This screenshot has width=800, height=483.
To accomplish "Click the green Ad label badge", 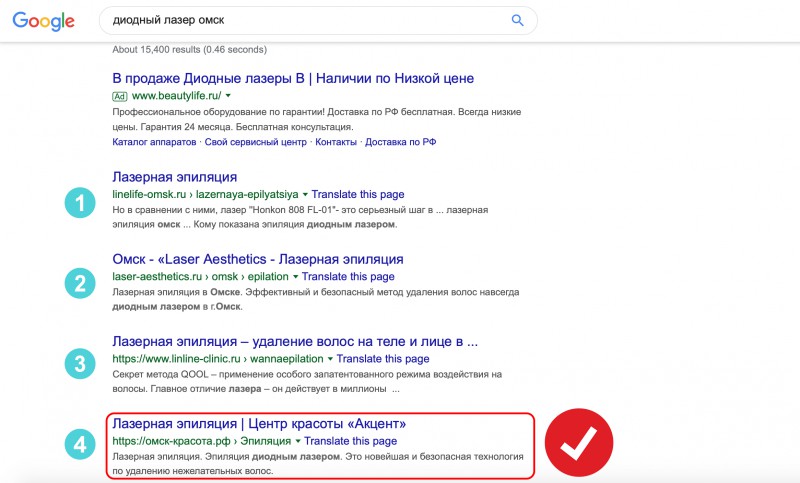I will coord(120,96).
